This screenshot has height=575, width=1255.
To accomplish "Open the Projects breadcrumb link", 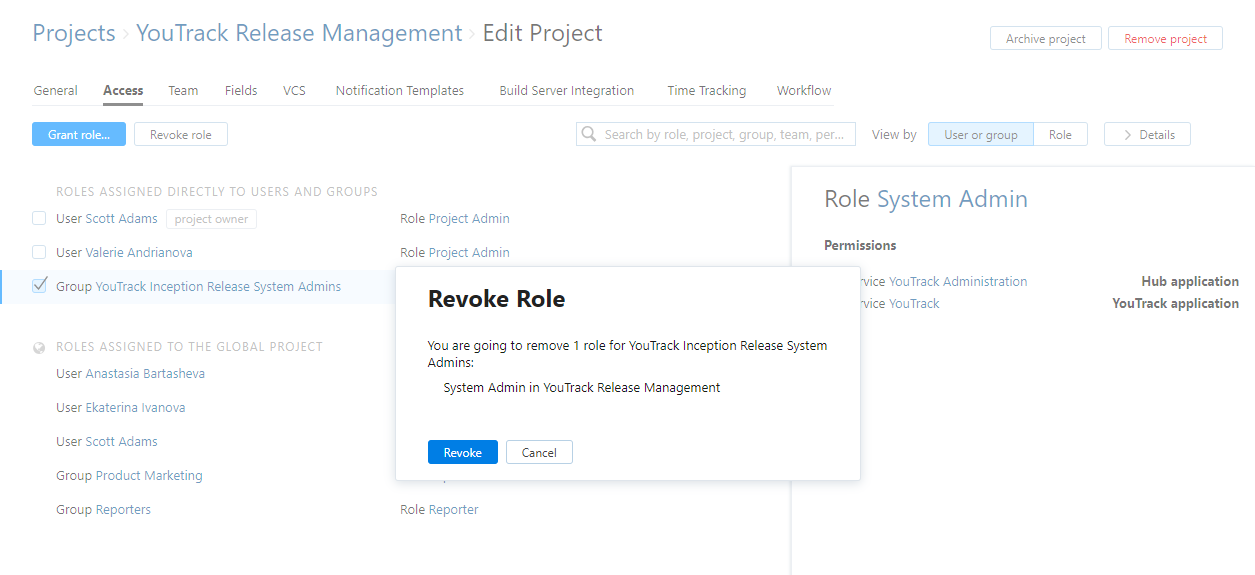I will click(x=74, y=34).
